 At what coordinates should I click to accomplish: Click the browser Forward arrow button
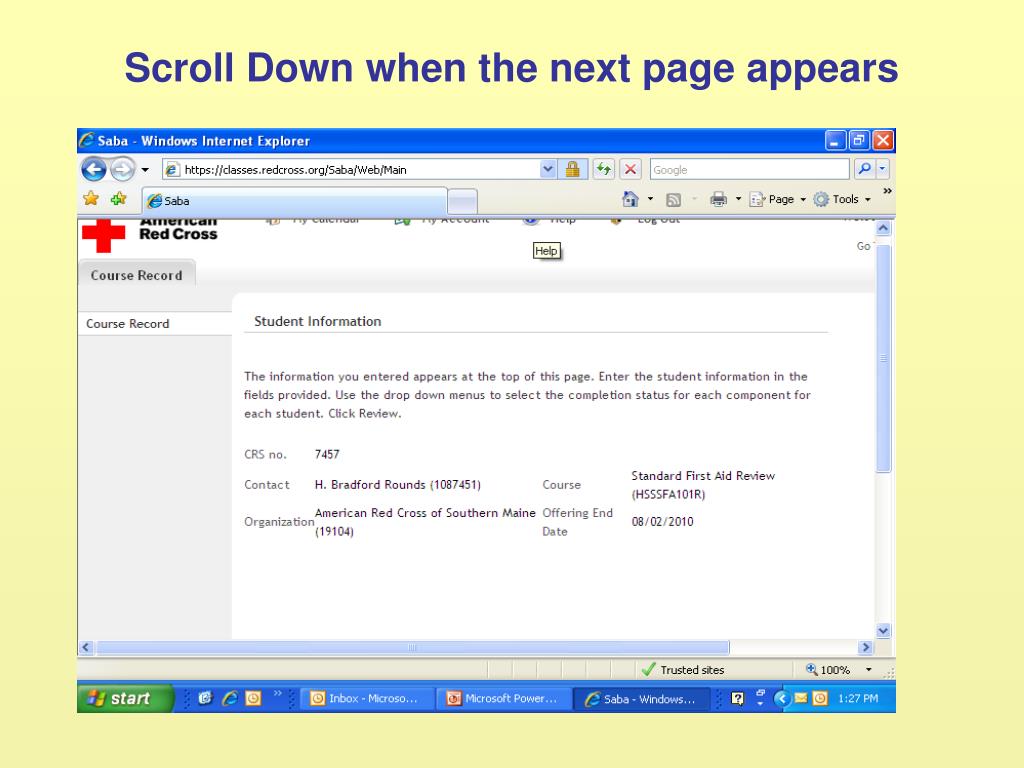(122, 170)
